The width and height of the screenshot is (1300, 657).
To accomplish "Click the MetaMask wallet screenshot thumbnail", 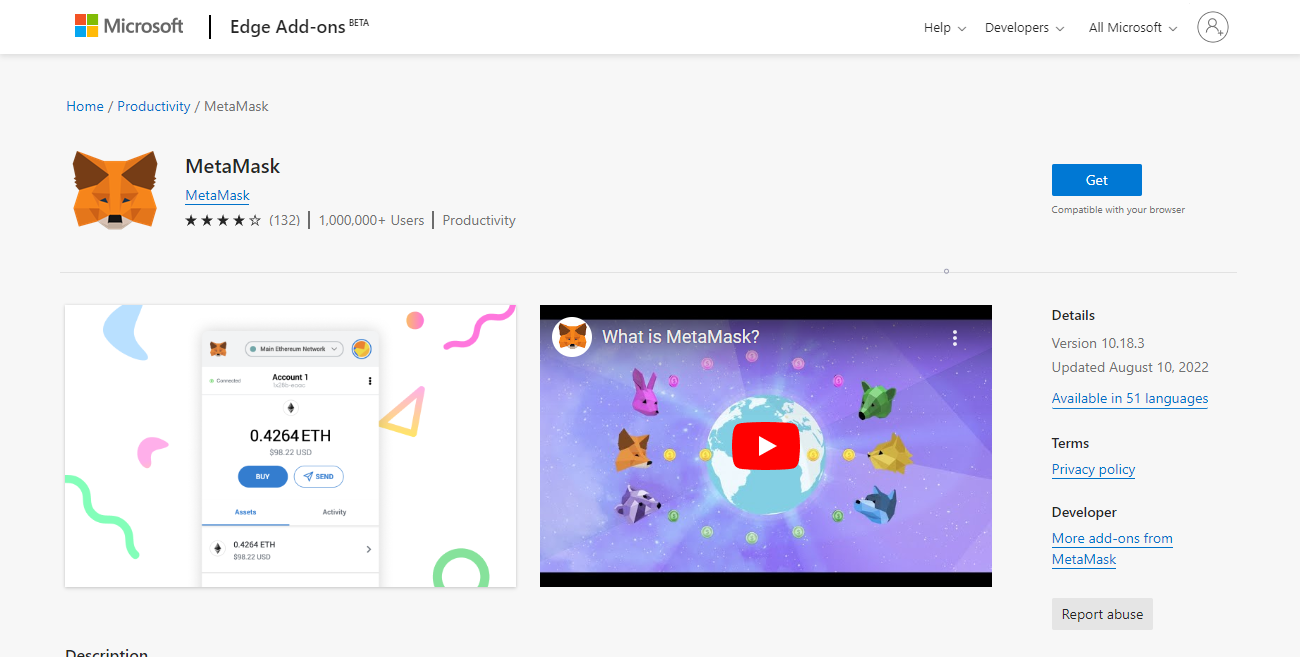I will (x=290, y=446).
